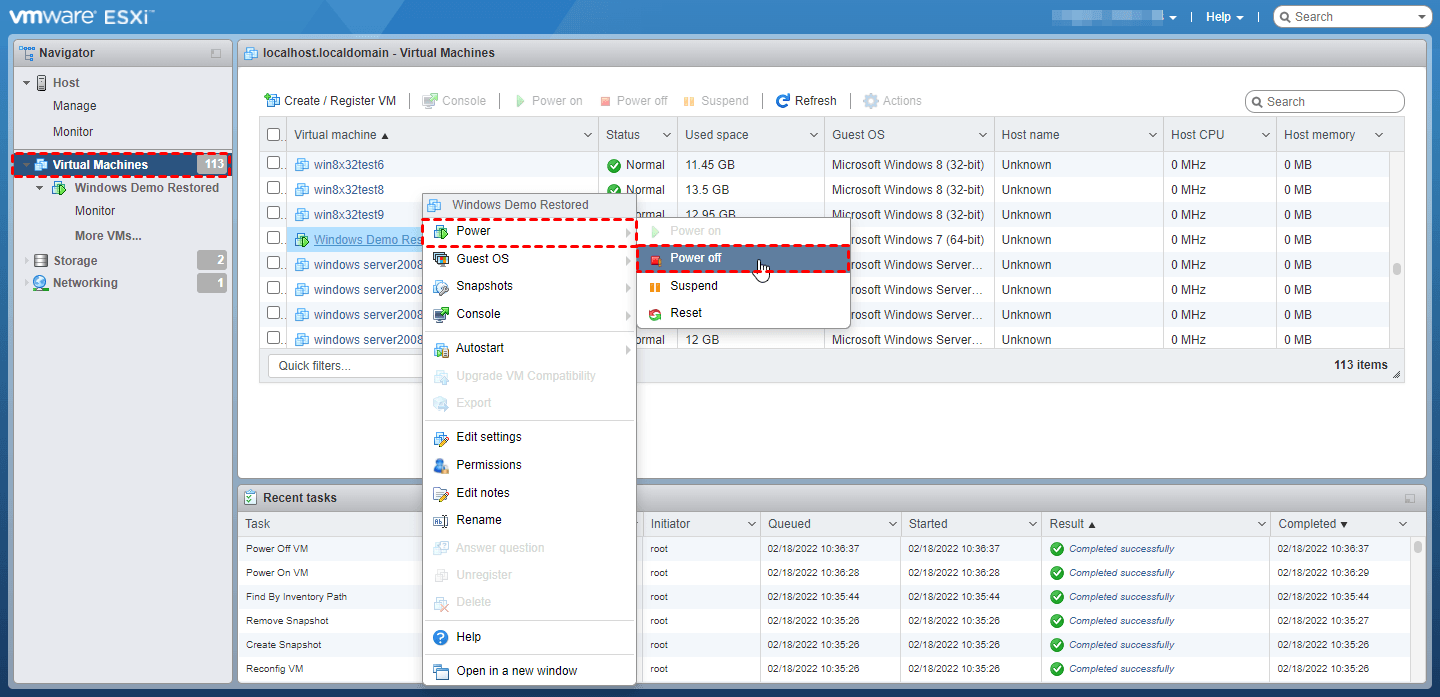Tick the select-all checkbox in the table header

click(x=273, y=134)
